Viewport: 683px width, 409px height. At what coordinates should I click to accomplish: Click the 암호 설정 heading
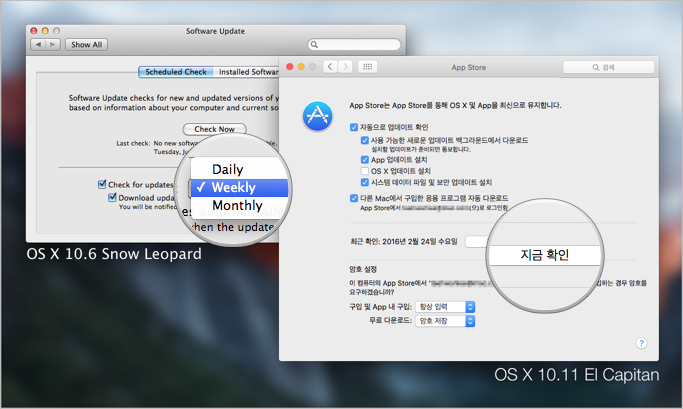point(363,269)
